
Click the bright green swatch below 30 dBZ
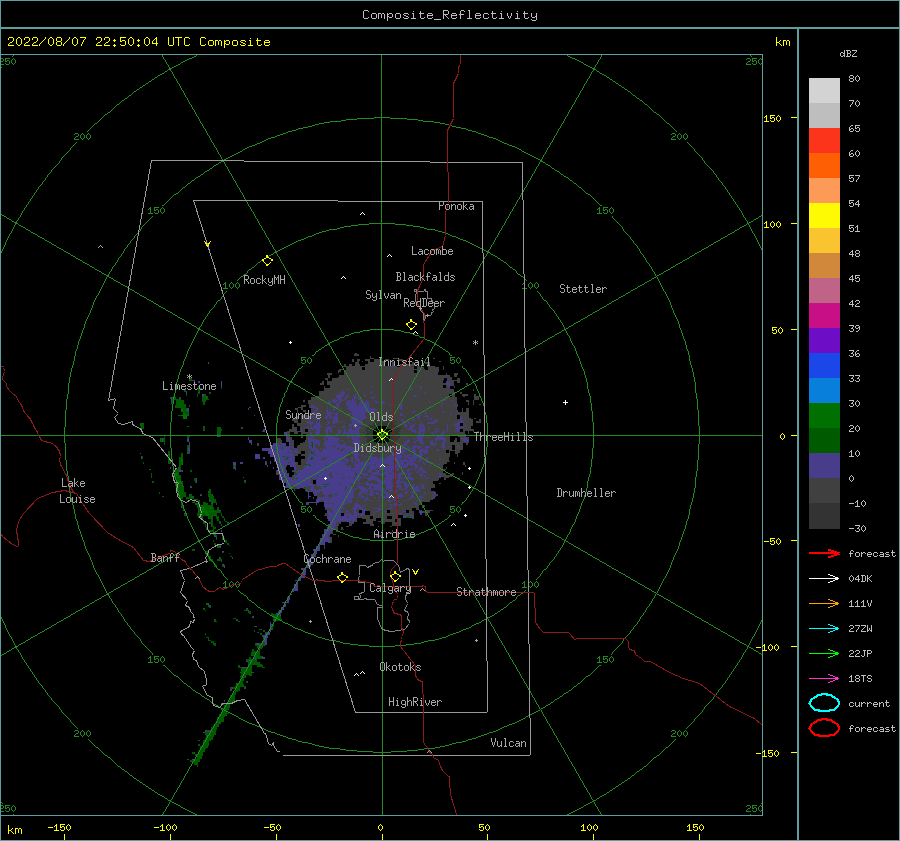coord(824,416)
